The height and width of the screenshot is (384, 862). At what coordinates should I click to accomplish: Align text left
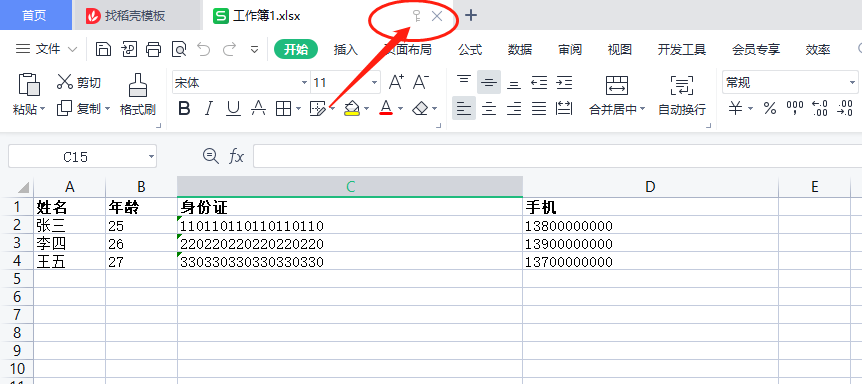tap(464, 108)
